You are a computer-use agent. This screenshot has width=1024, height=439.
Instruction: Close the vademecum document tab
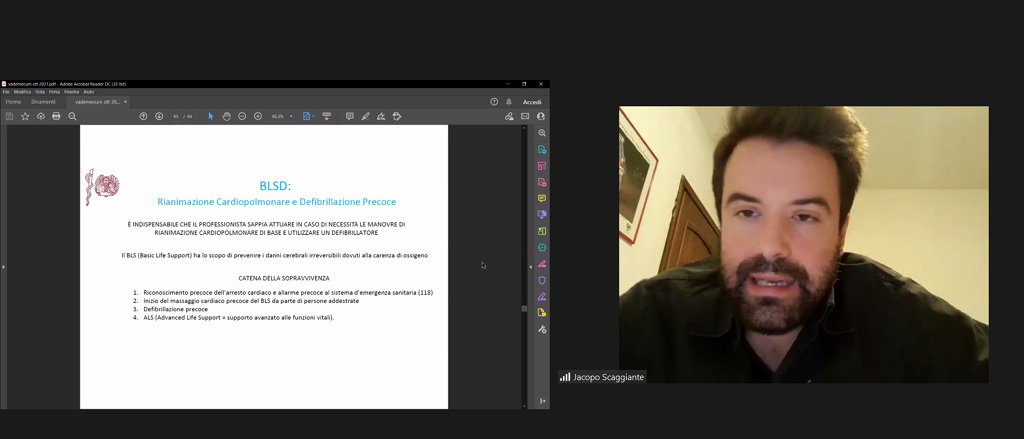coord(125,102)
